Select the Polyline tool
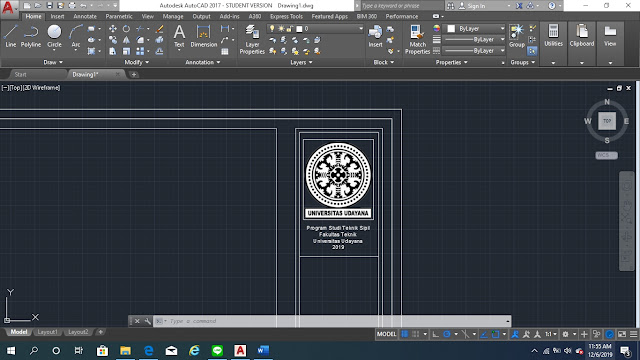The image size is (640, 360). [31, 36]
